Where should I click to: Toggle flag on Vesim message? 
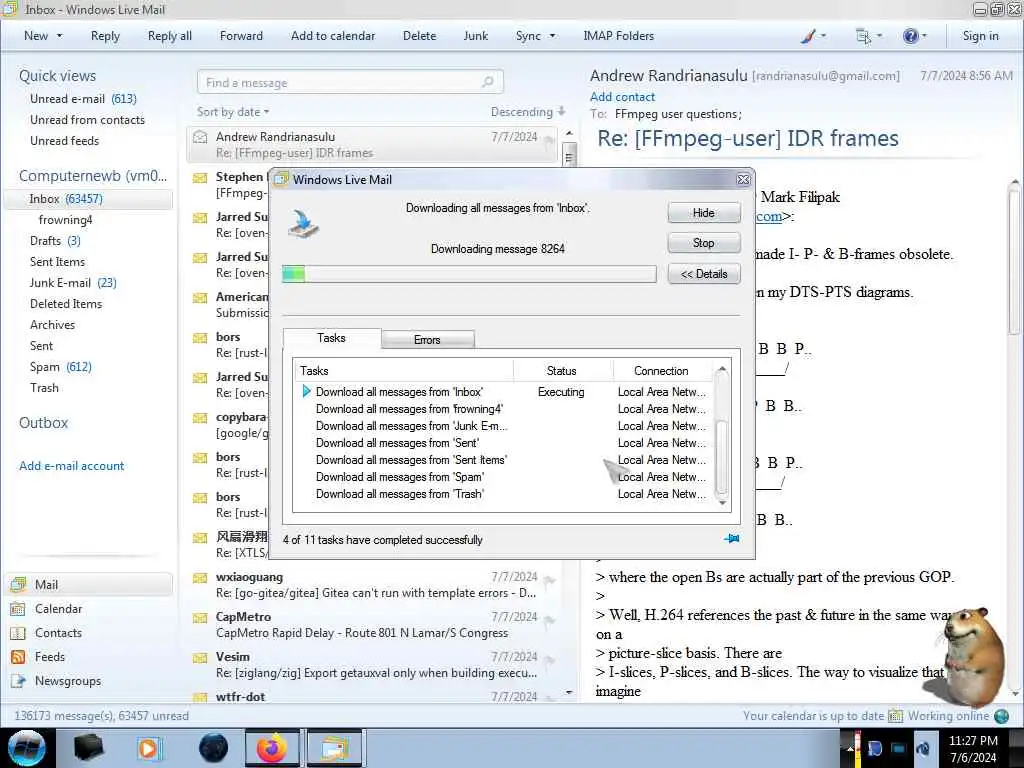pyautogui.click(x=549, y=661)
